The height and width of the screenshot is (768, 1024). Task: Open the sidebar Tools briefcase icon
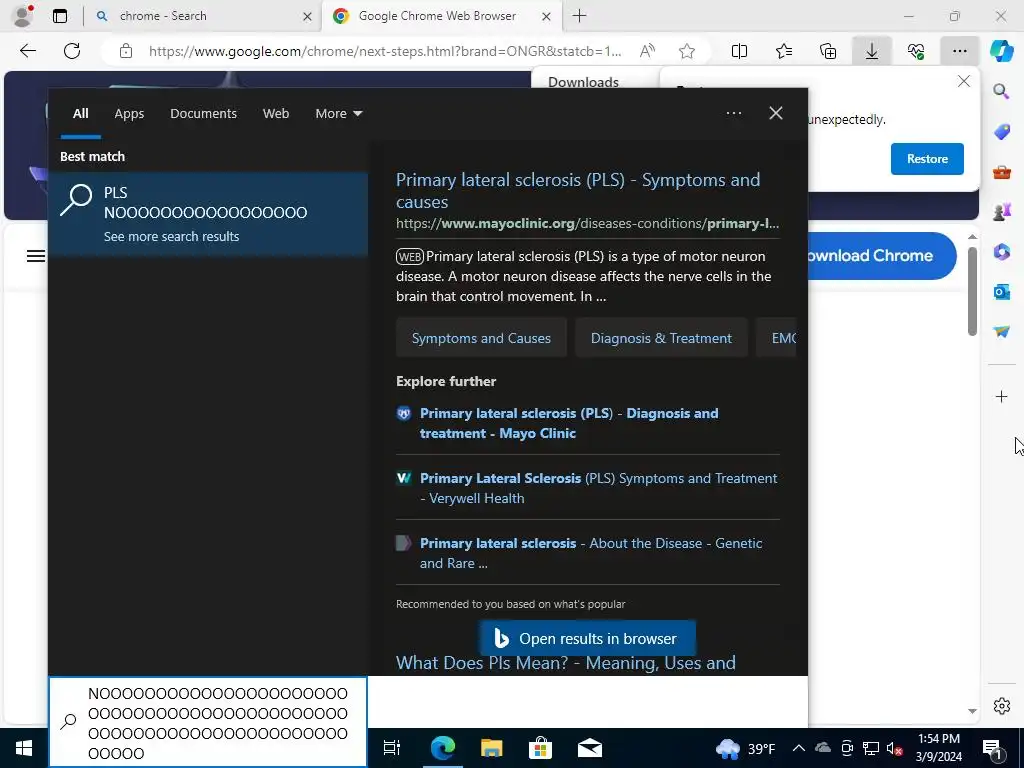(1002, 172)
